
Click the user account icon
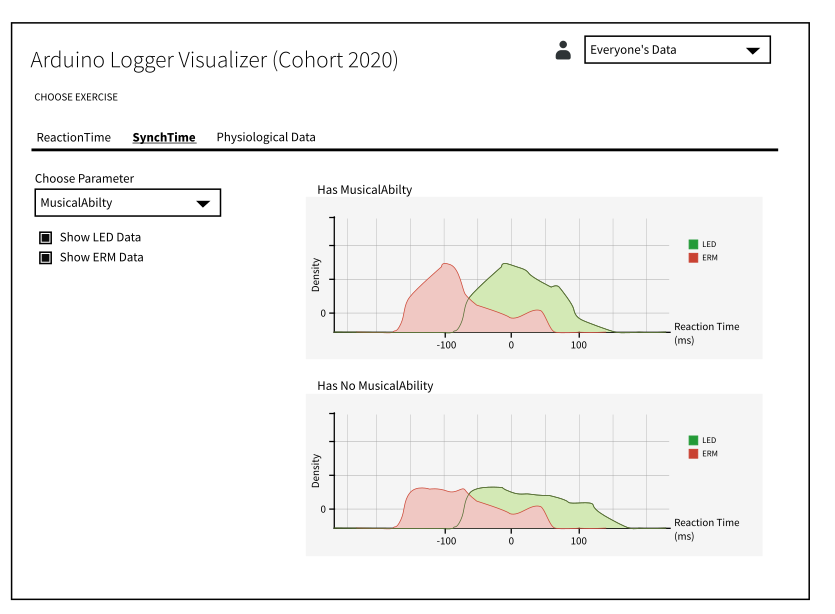point(563,48)
